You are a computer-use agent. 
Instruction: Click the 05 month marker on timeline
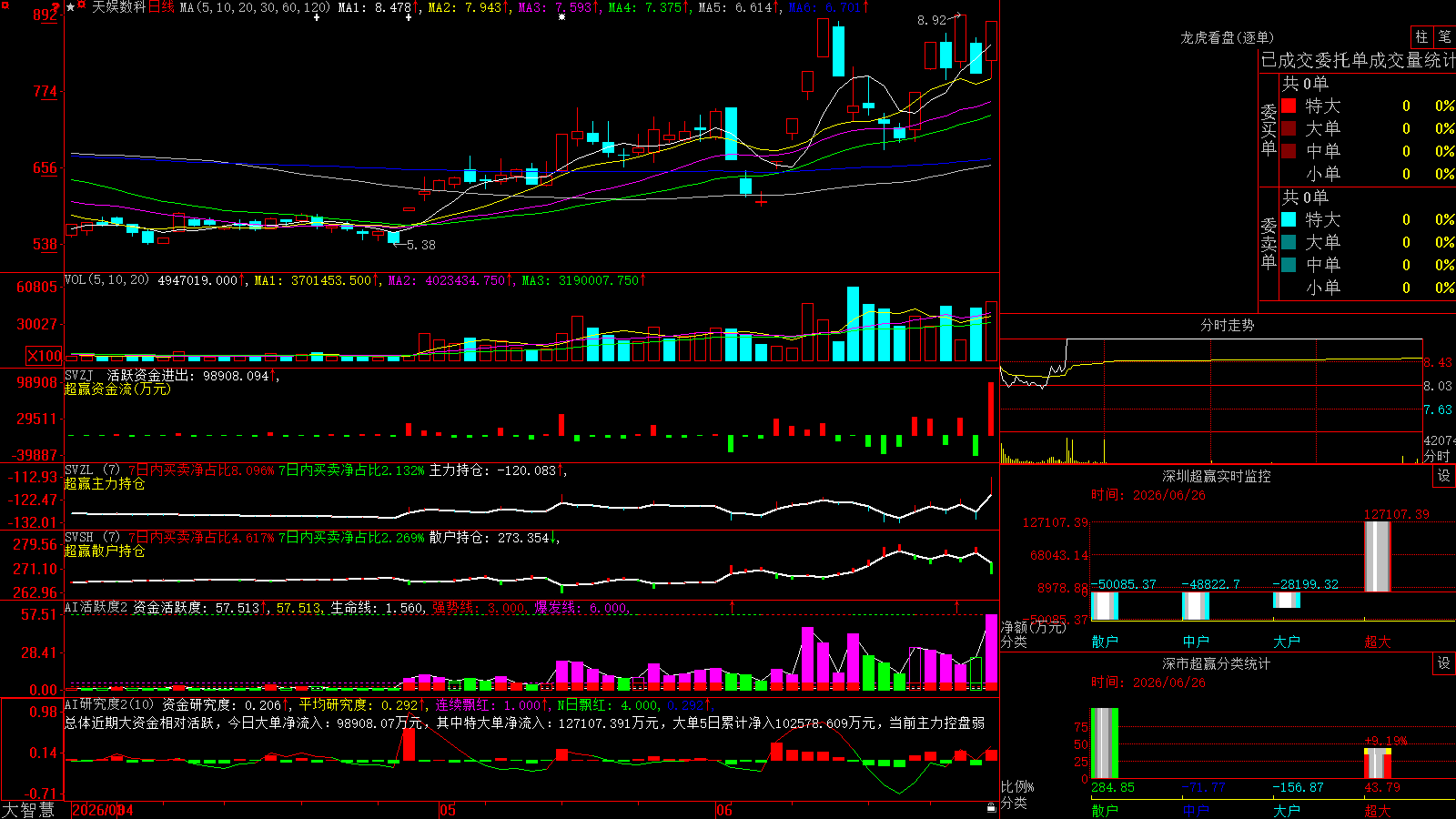point(447,810)
